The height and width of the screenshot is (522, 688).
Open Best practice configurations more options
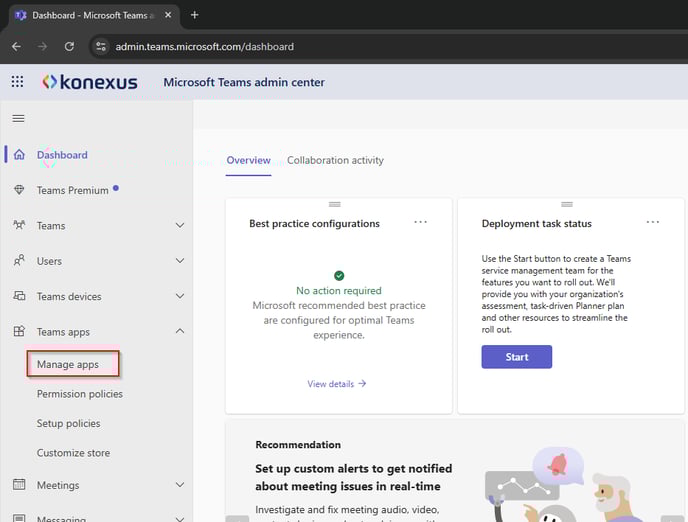click(420, 222)
